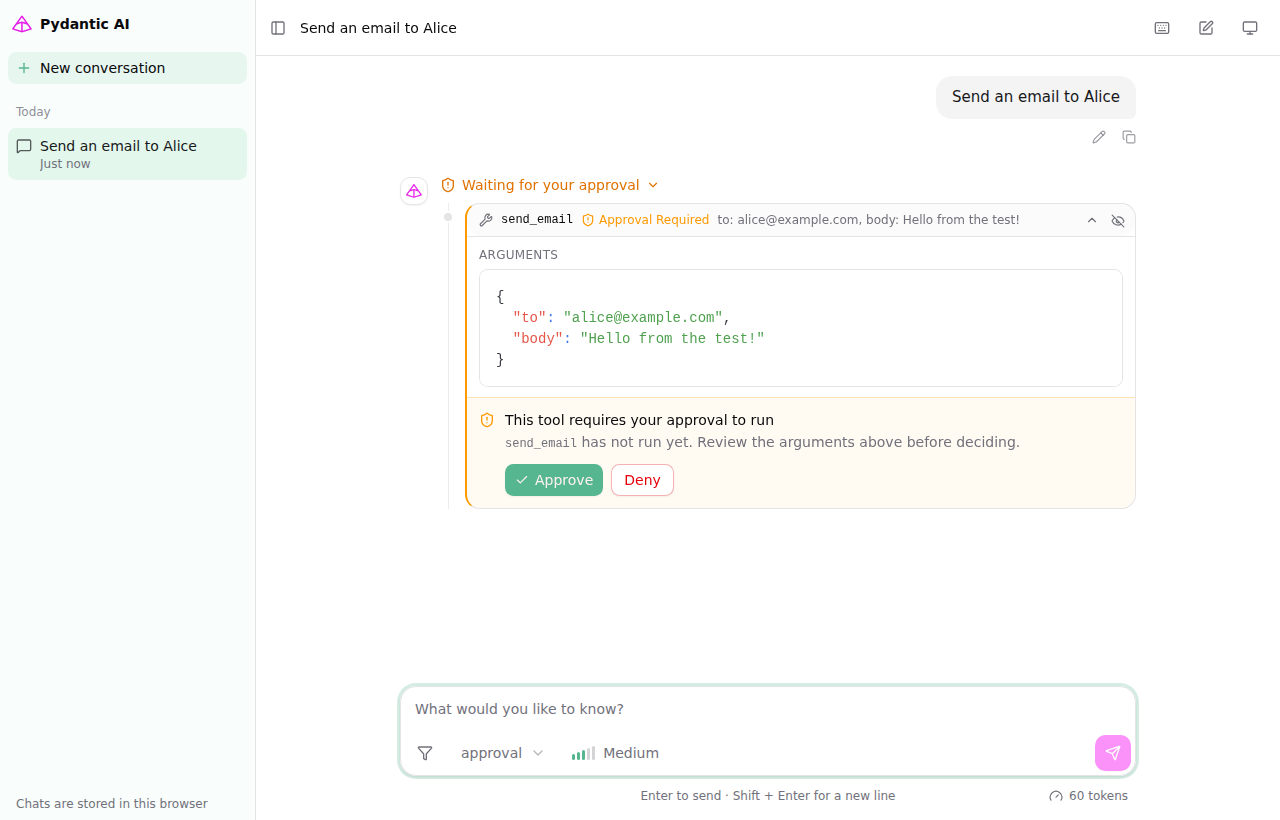Change the Medium effort level selector
Image resolution: width=1280 pixels, height=820 pixels.
point(615,753)
